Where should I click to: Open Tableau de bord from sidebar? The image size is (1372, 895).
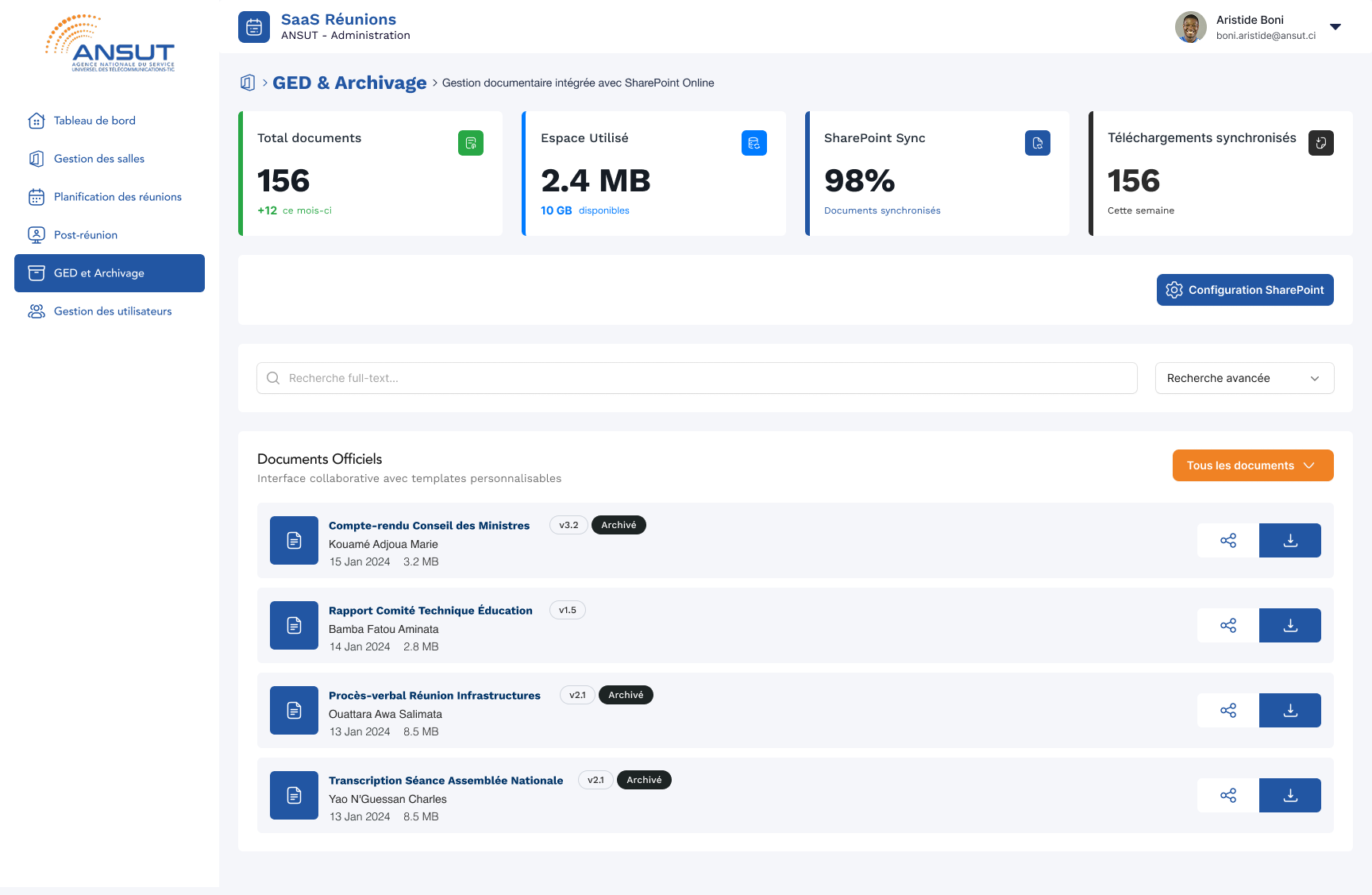tap(110, 121)
